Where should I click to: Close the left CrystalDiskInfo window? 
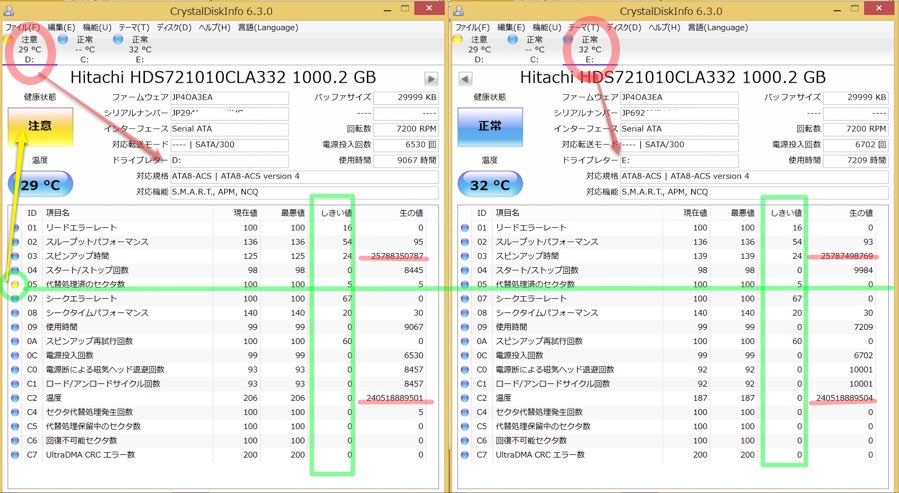429,9
